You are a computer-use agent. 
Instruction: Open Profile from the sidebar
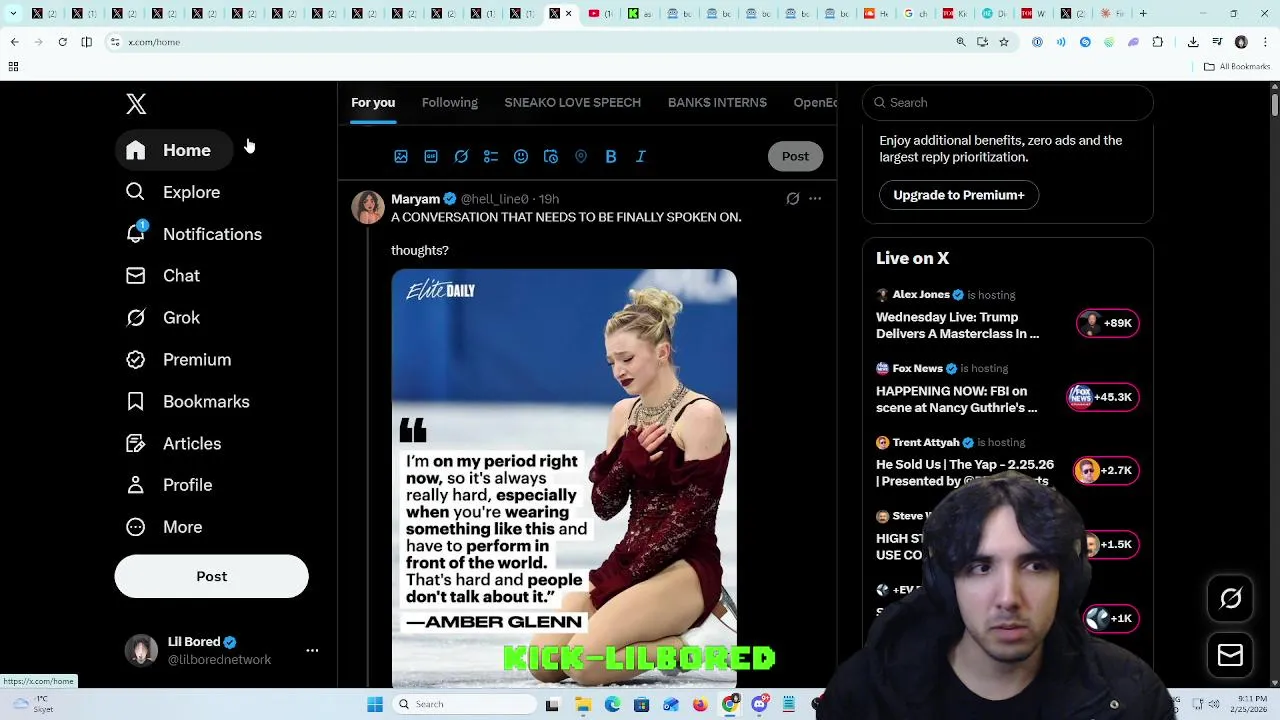pyautogui.click(x=170, y=485)
